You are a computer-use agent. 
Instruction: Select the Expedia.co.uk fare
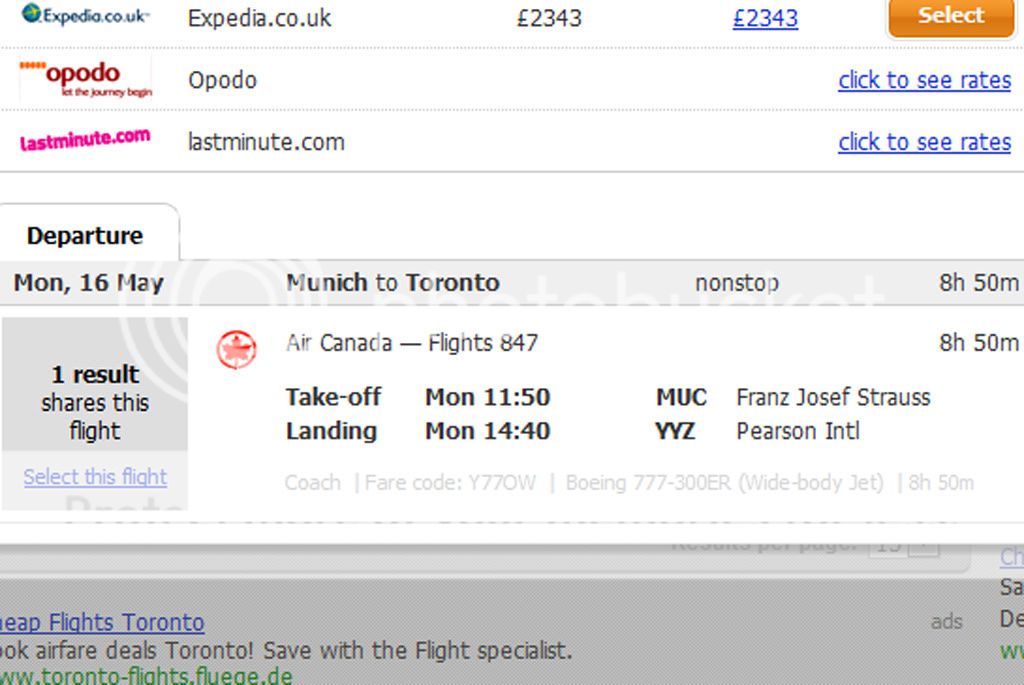tap(951, 16)
